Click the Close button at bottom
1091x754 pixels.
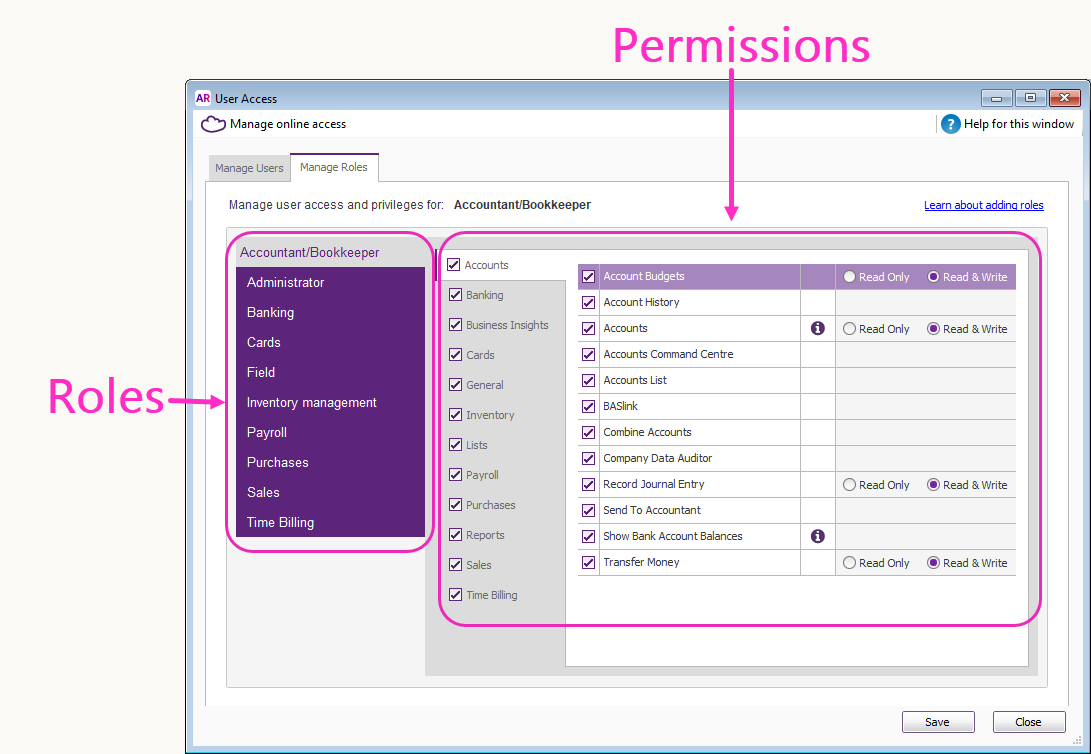coord(1028,722)
